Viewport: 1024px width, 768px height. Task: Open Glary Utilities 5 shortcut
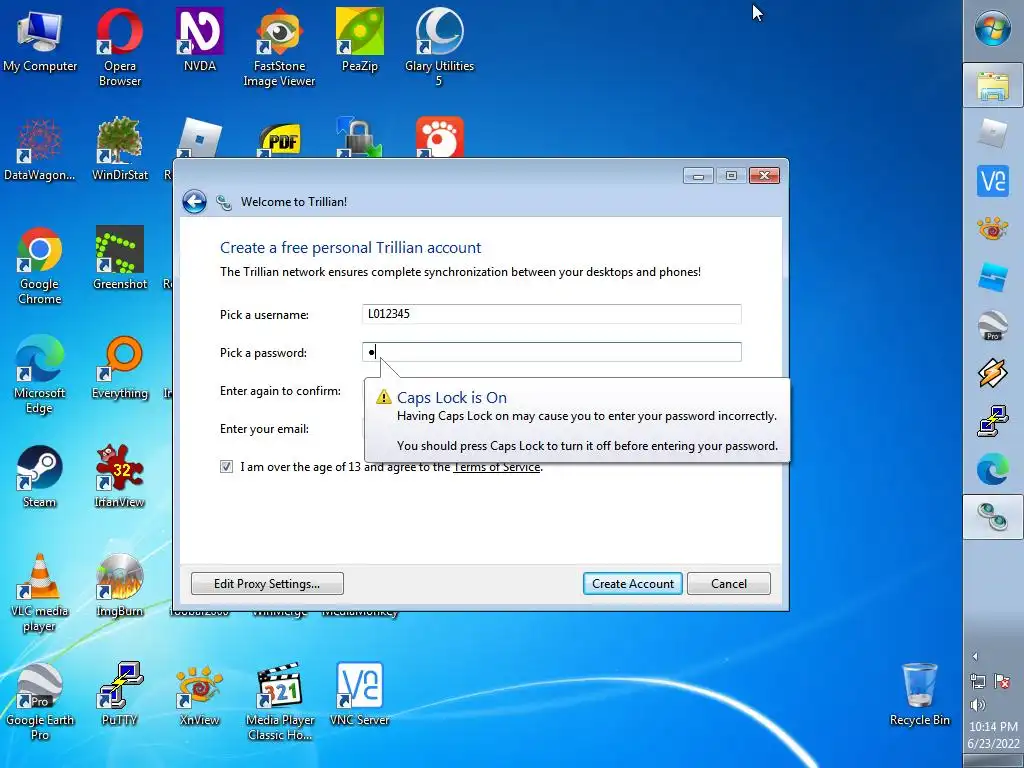[439, 47]
